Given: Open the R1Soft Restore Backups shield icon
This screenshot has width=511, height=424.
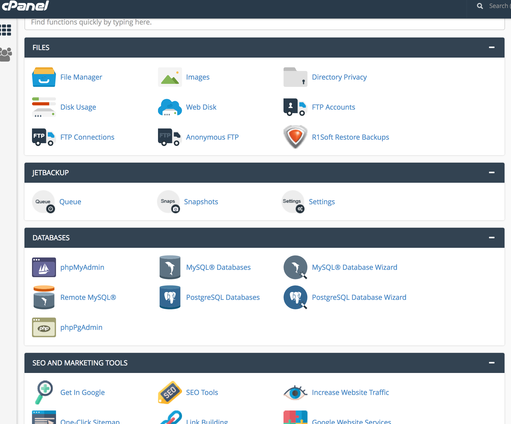Looking at the screenshot, I should click(295, 137).
